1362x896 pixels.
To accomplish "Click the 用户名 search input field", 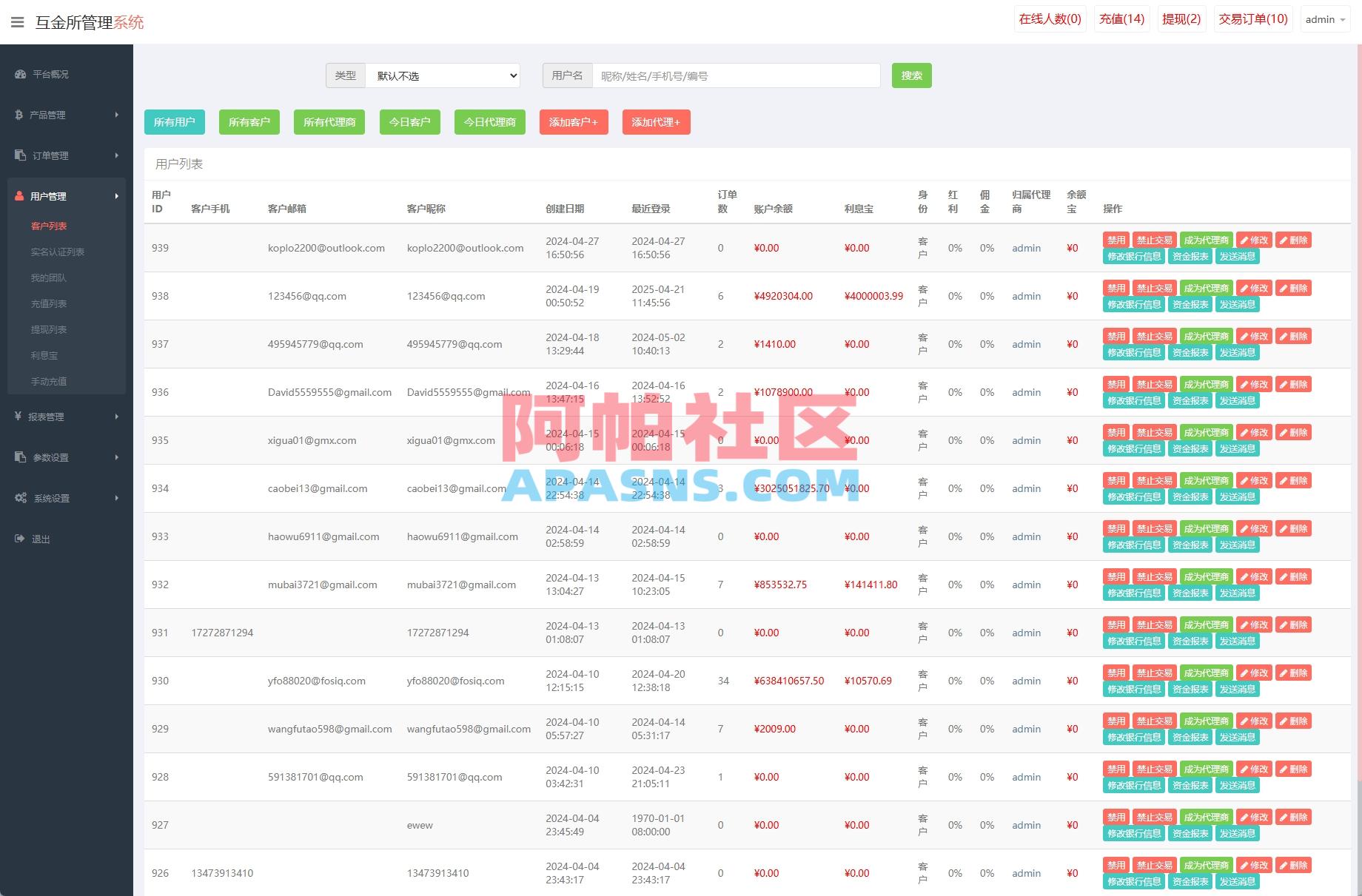I will [736, 75].
